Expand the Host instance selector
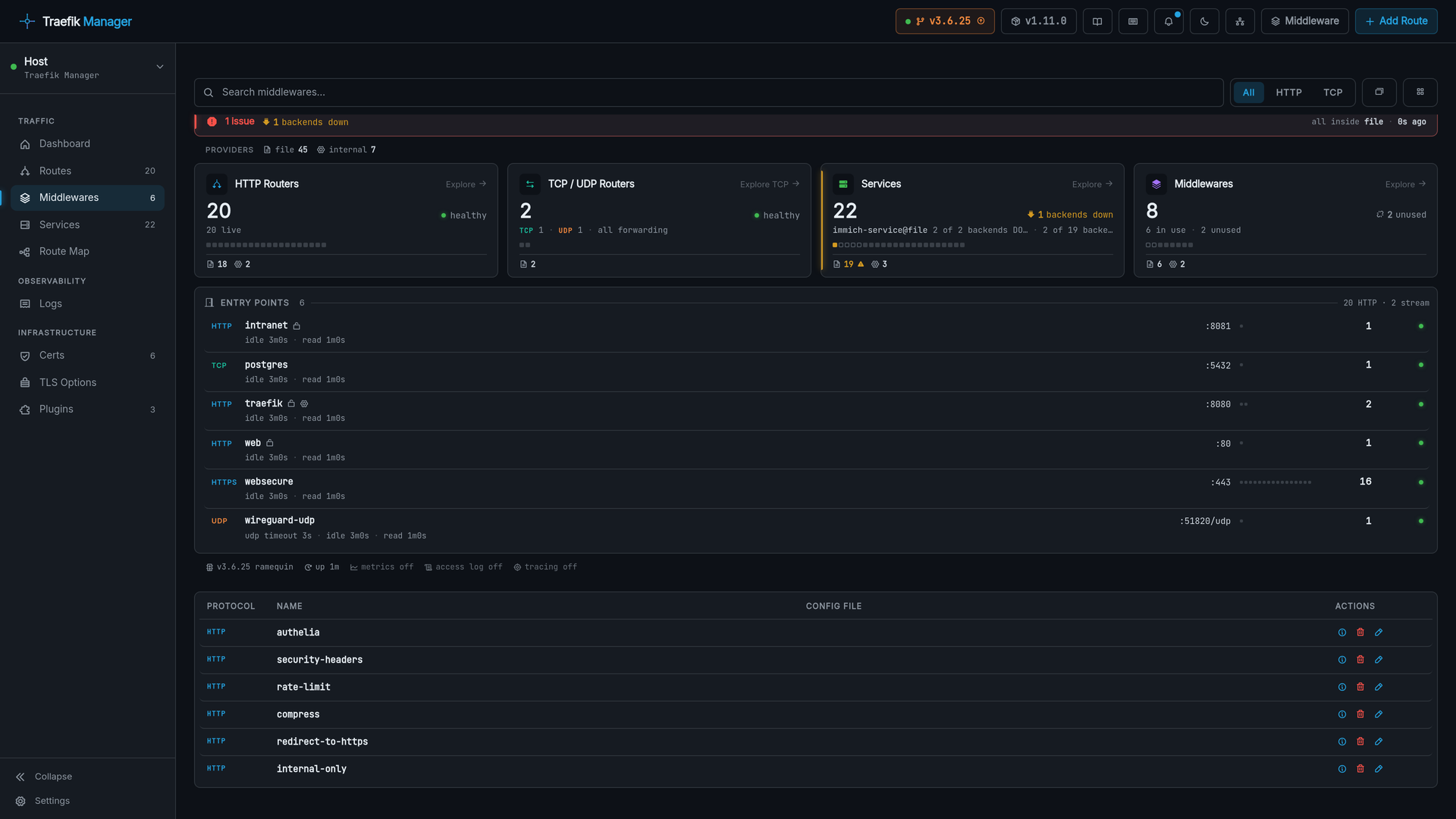 click(x=87, y=67)
